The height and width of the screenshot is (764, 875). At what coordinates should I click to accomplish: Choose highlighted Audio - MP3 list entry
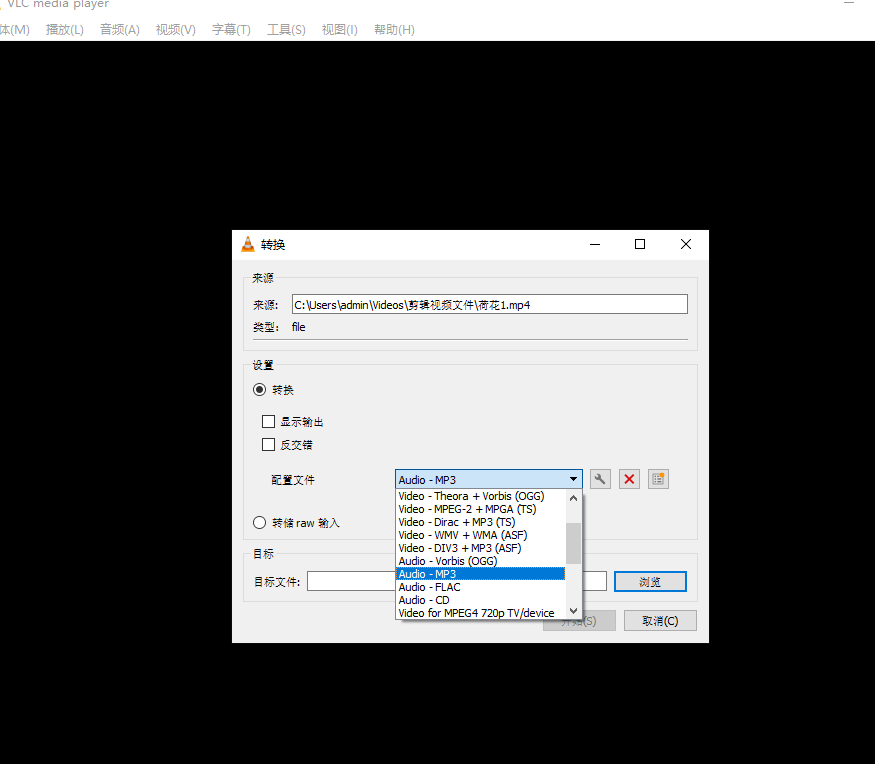click(480, 574)
